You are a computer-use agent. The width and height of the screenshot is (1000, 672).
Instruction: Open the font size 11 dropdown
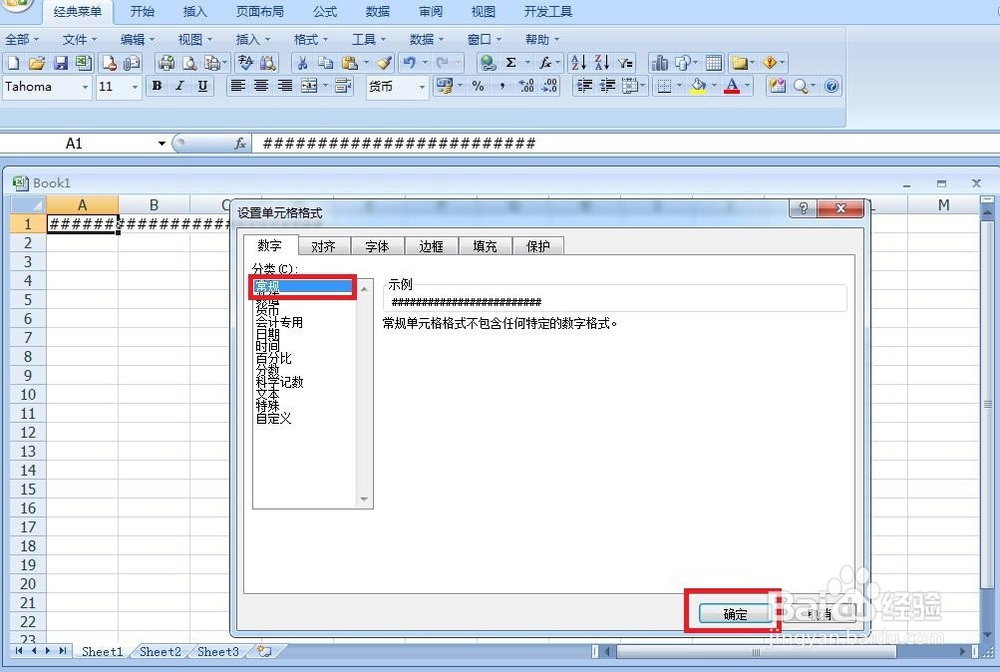(135, 87)
